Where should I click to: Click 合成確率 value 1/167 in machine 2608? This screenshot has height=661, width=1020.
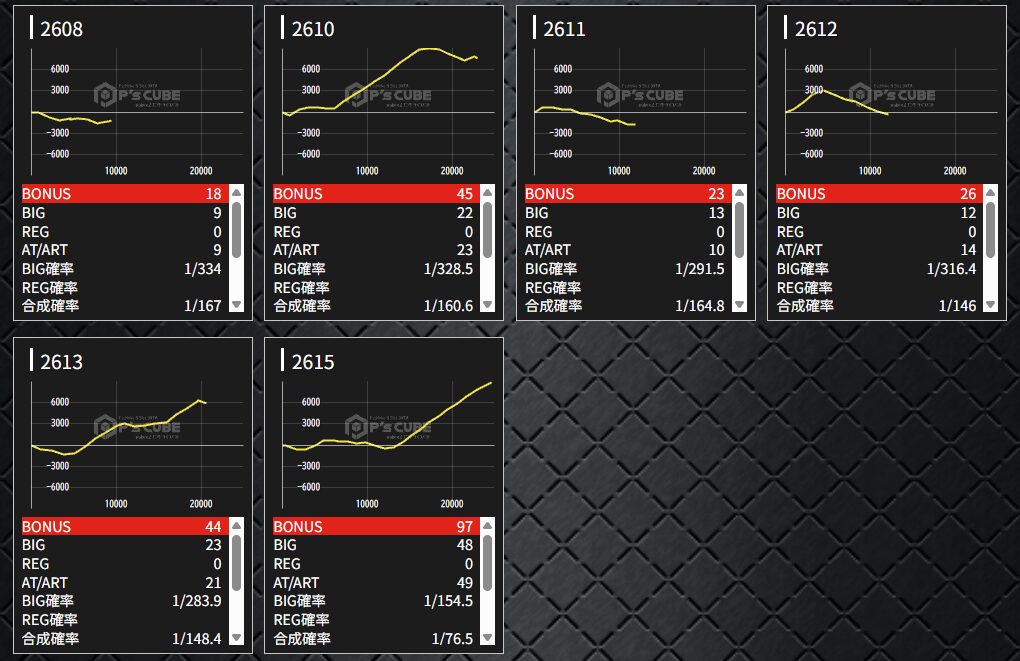(x=202, y=306)
